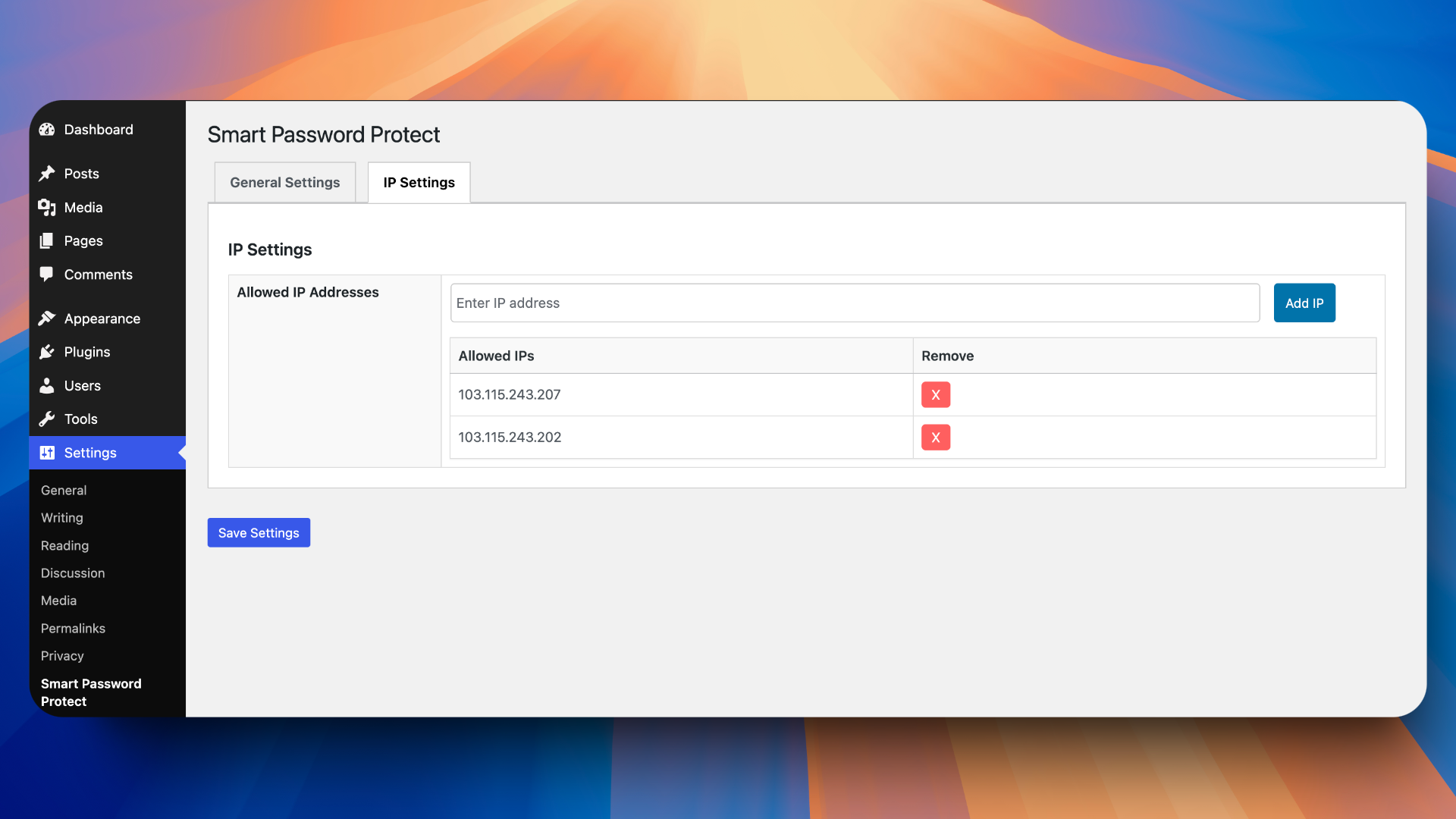
Task: Click the Pages documents icon
Action: pos(47,240)
